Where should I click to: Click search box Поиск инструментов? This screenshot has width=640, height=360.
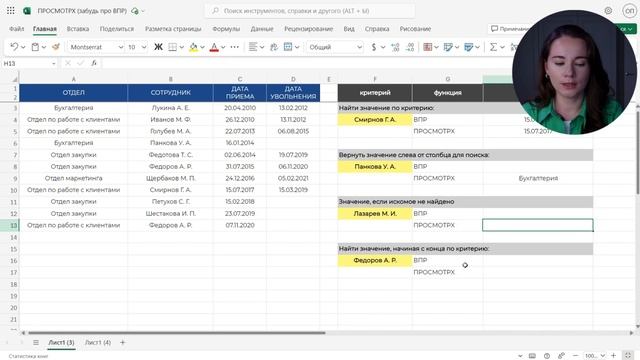(x=310, y=11)
